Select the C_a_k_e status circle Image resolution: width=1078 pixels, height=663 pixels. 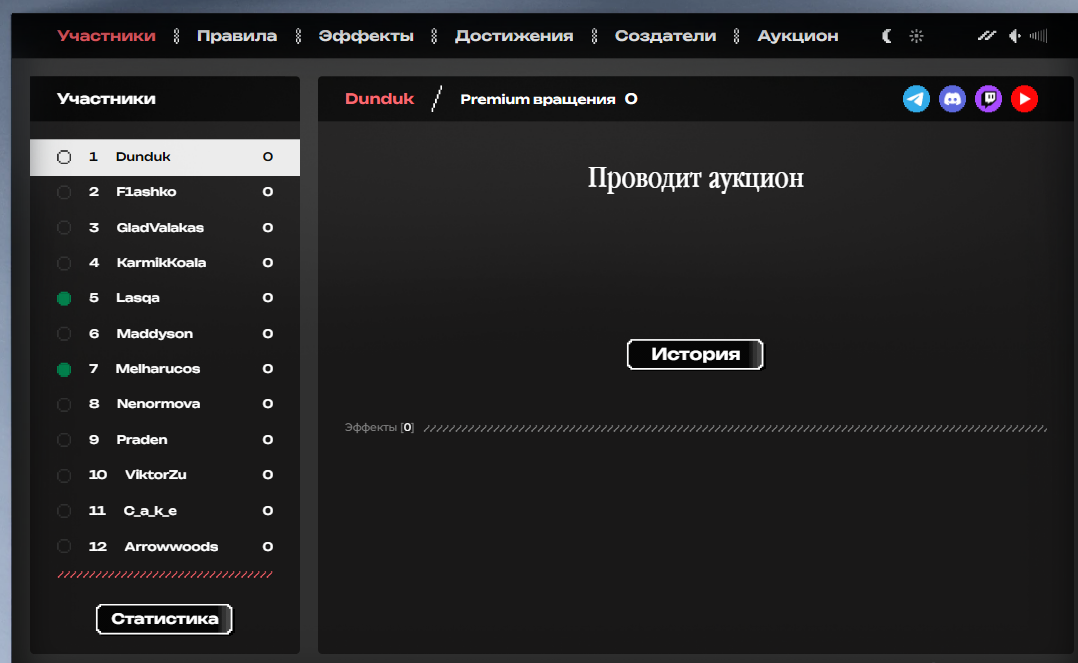64,511
